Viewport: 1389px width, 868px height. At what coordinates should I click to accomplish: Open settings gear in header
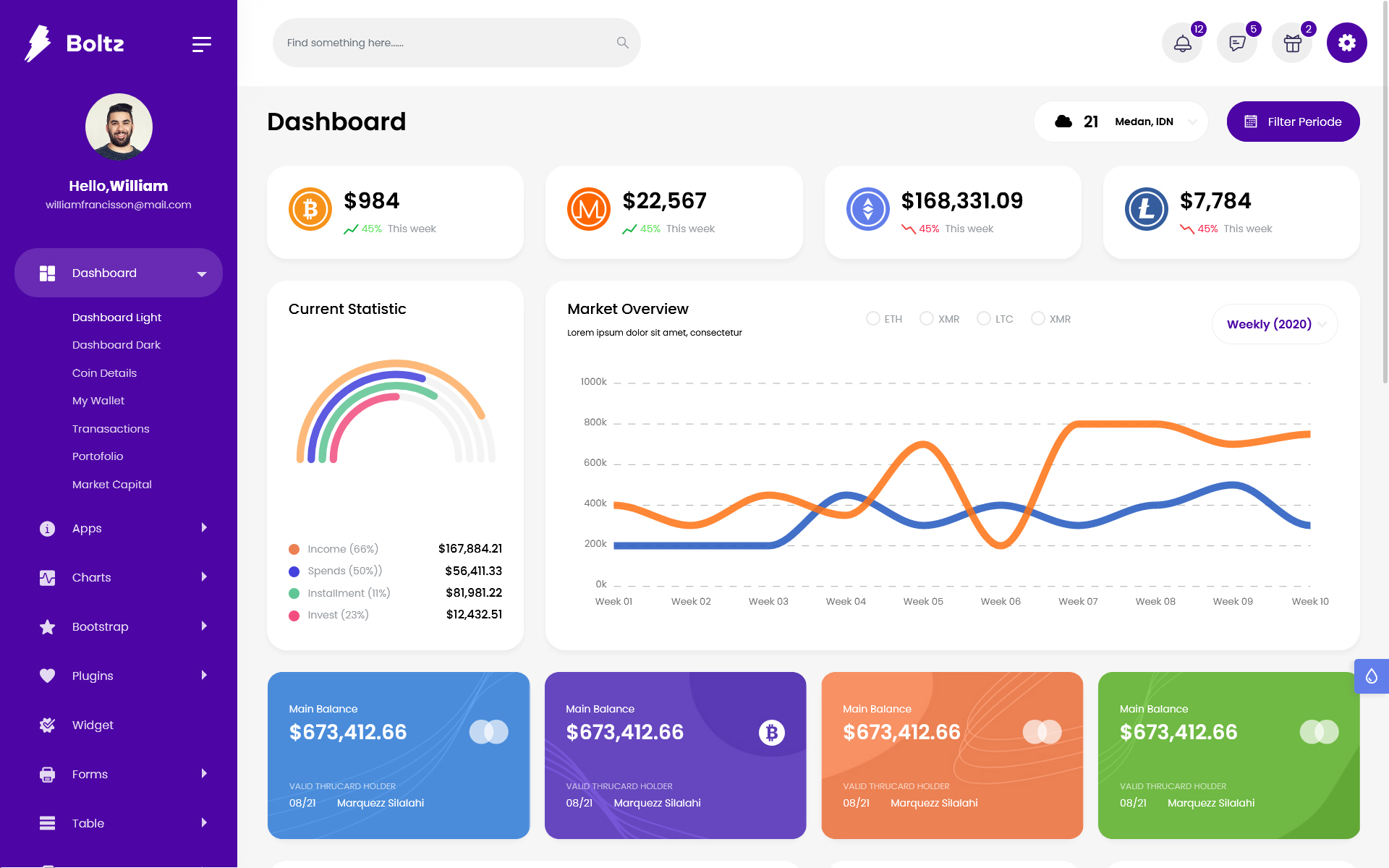[1346, 43]
